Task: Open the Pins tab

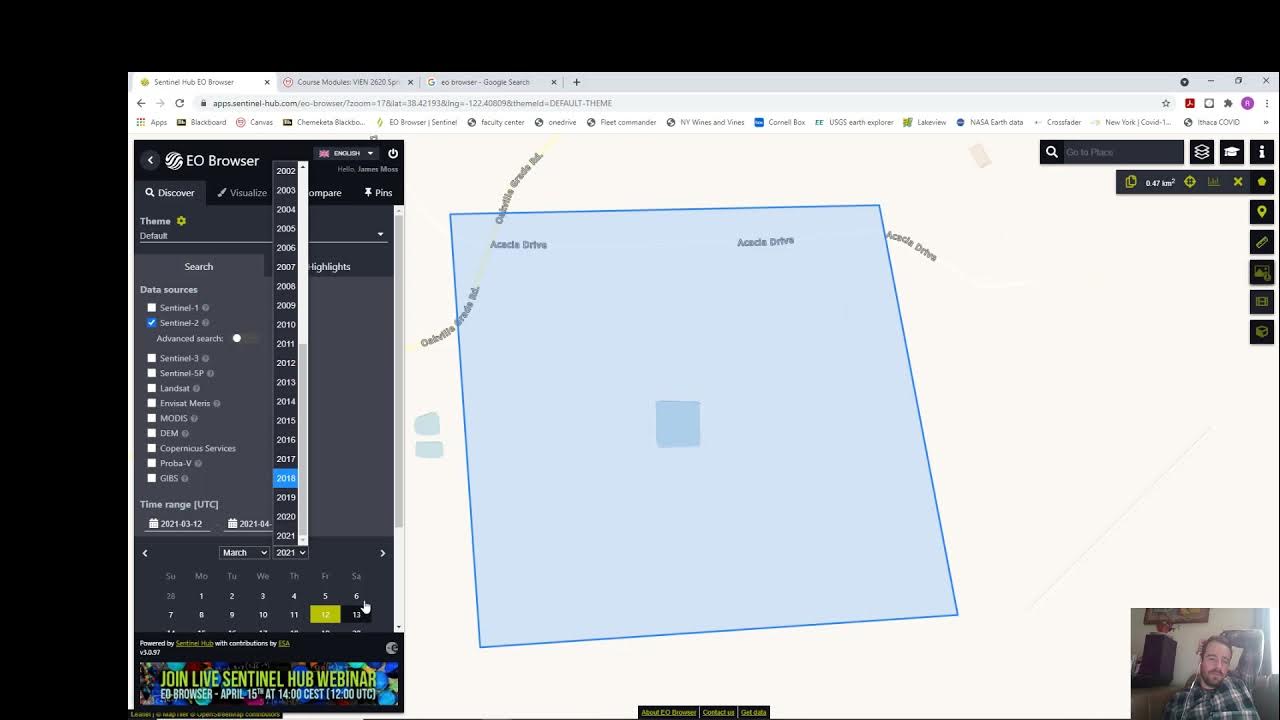Action: coord(378,193)
